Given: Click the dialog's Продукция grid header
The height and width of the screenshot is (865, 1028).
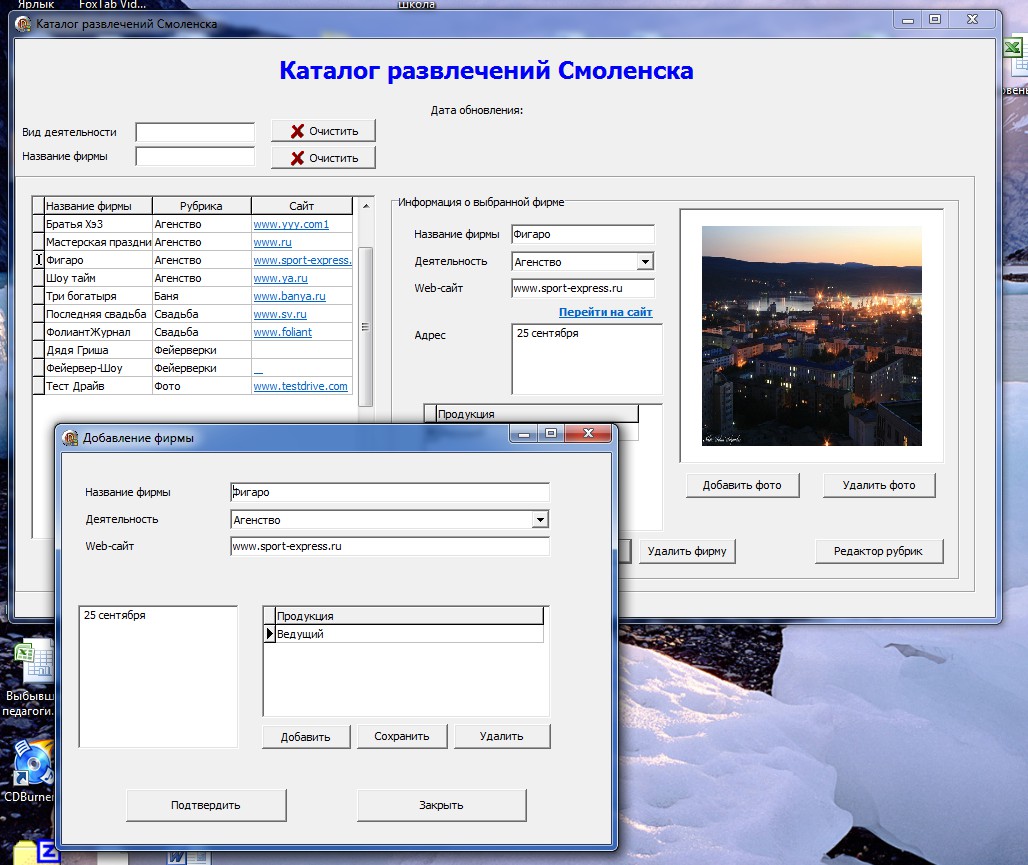Looking at the screenshot, I should tap(409, 616).
